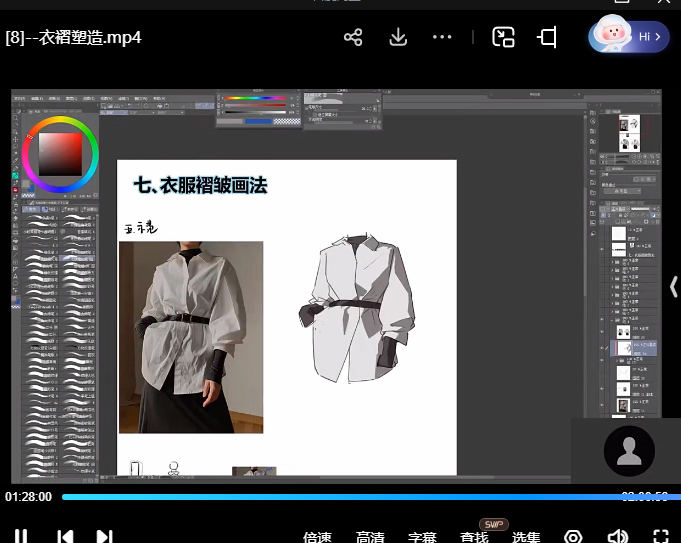Switch to picture-in-picture mini window

pos(503,38)
